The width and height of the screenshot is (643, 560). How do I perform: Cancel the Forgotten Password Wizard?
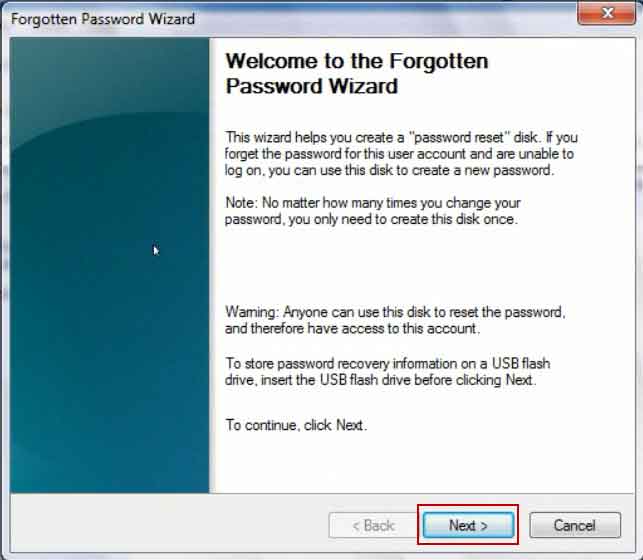[x=575, y=525]
